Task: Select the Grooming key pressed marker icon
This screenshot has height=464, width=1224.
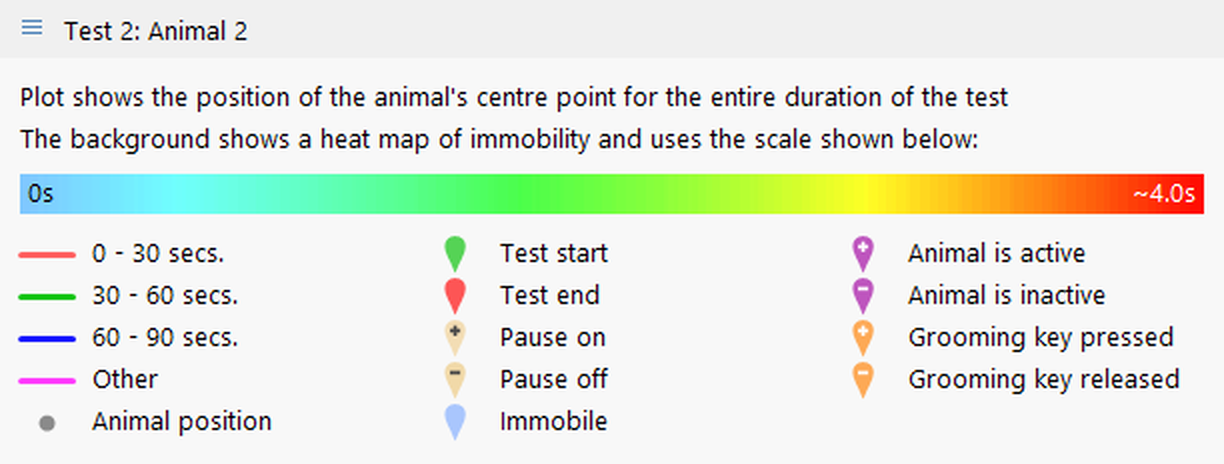Action: 863,338
